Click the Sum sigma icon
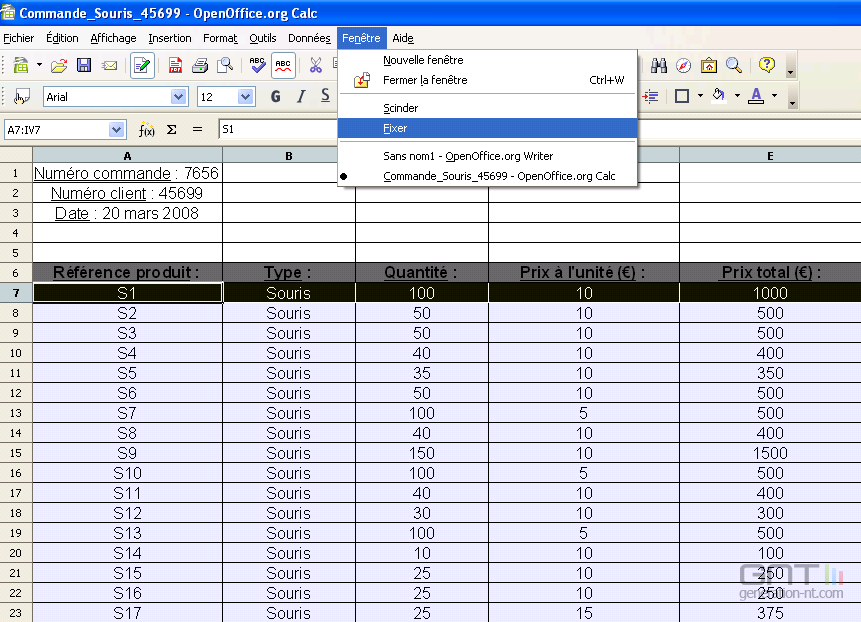 tap(170, 128)
